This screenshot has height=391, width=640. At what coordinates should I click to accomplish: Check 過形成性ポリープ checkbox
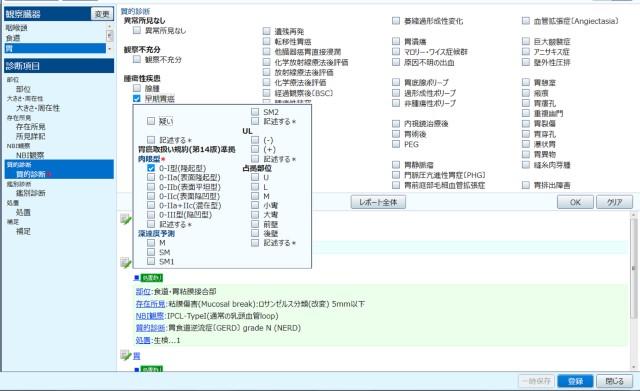click(x=396, y=93)
